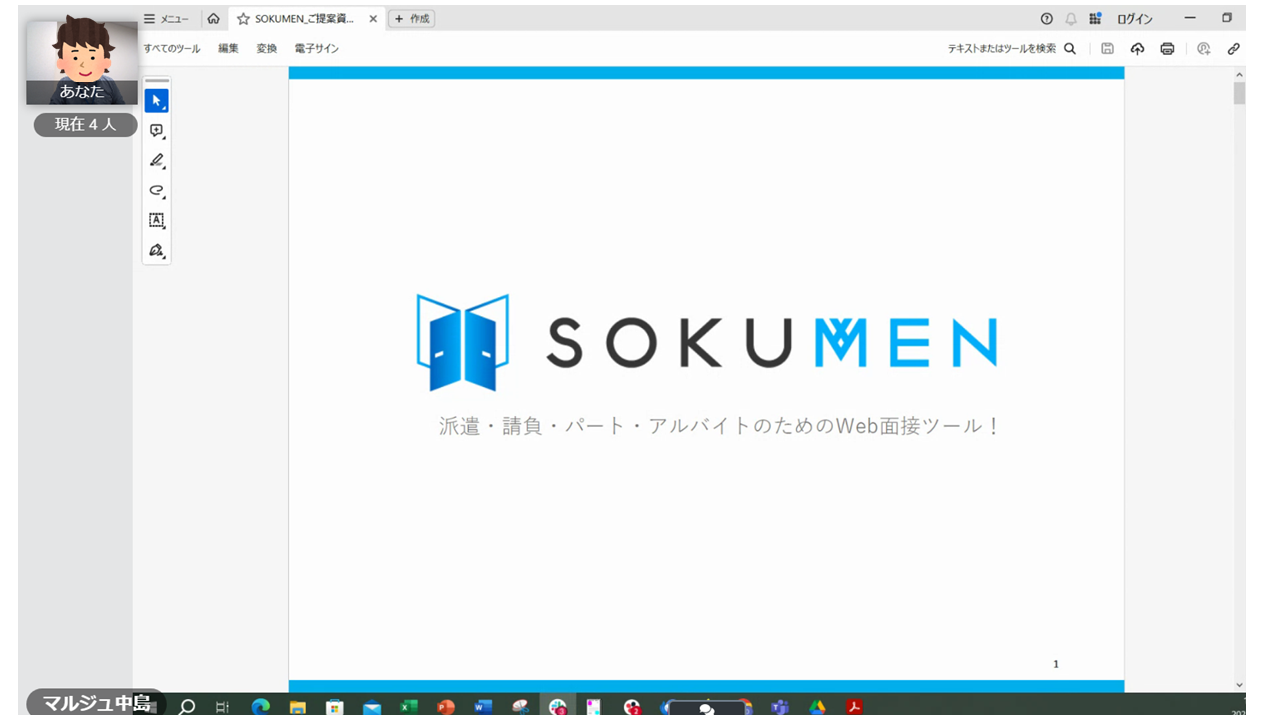Click the 作成 create button
The image size is (1280, 720).
coord(411,19)
